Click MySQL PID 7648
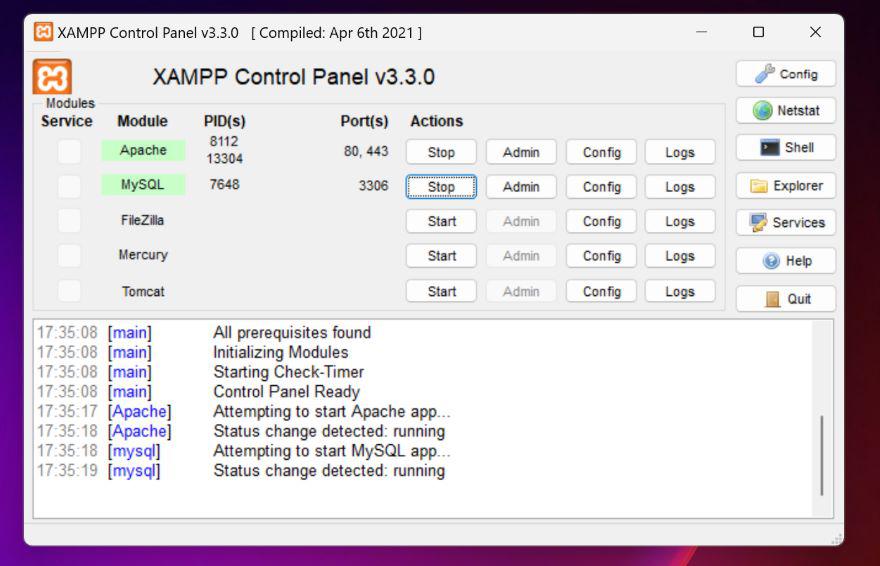The width and height of the screenshot is (880, 566). 224,185
